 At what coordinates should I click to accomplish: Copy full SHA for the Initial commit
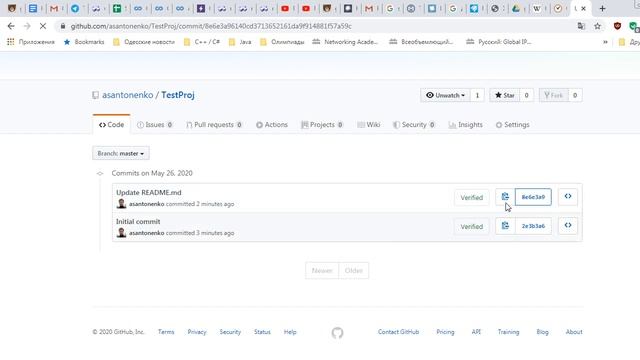coord(505,226)
